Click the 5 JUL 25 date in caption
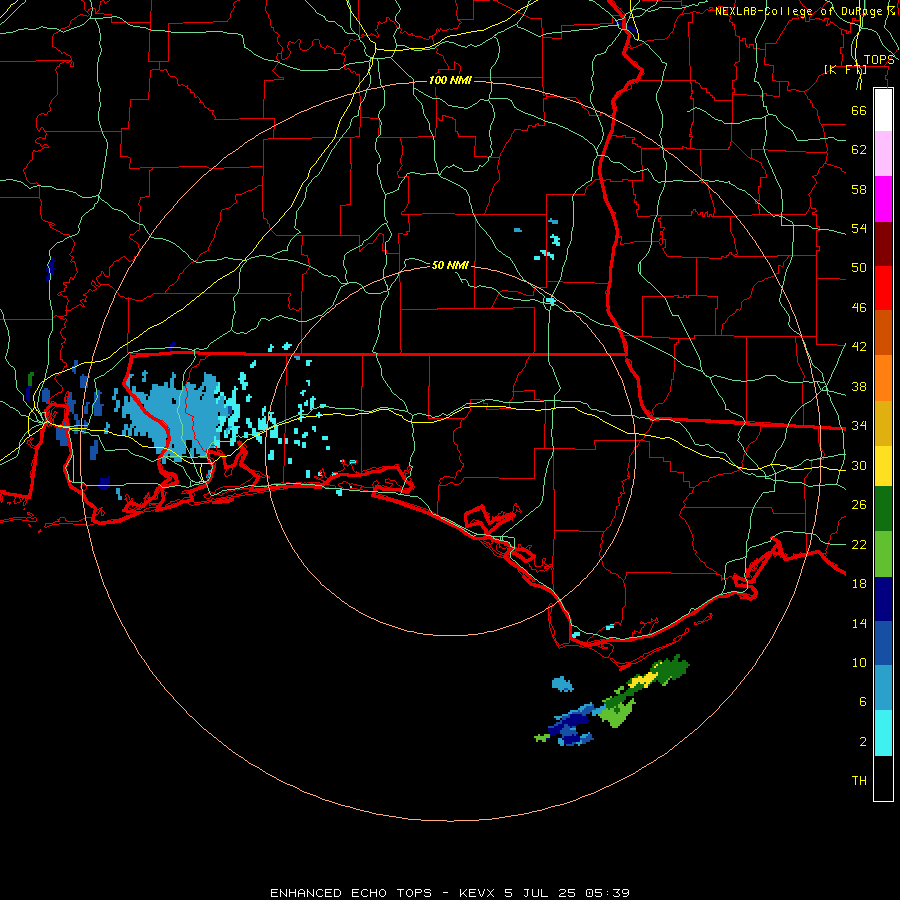The height and width of the screenshot is (900, 900). [542, 893]
